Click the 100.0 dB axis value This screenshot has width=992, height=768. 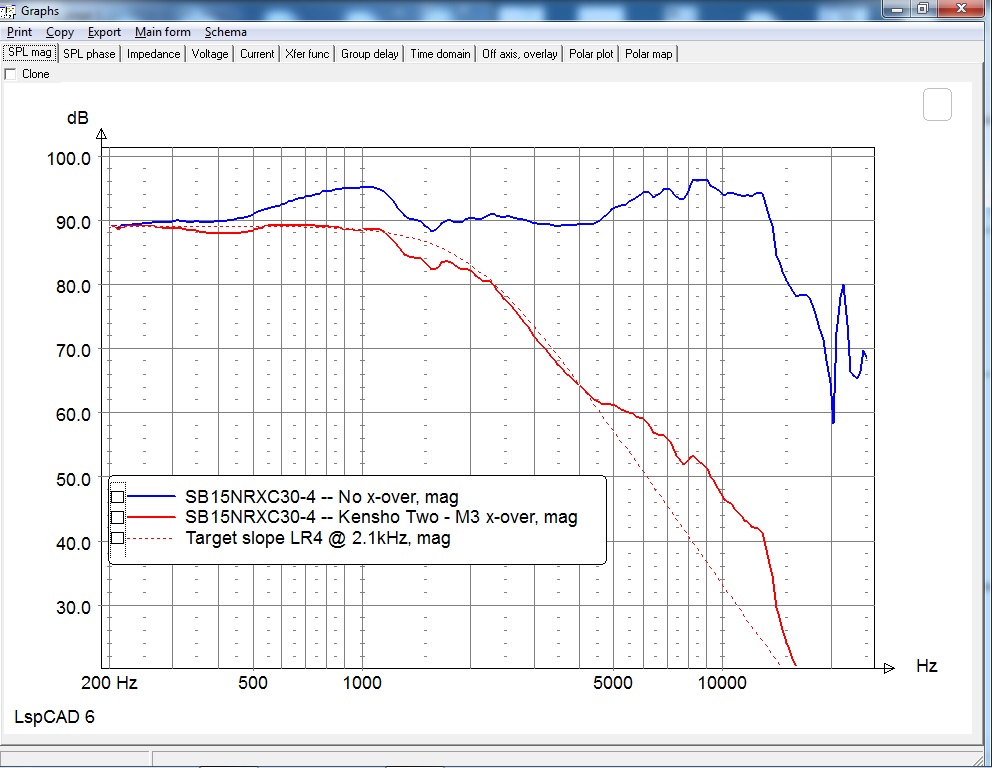(x=69, y=158)
